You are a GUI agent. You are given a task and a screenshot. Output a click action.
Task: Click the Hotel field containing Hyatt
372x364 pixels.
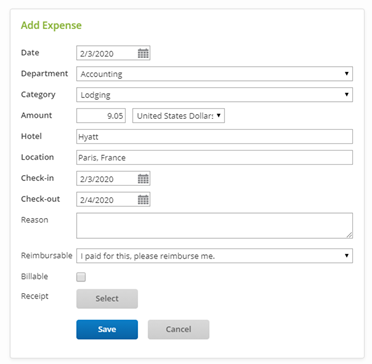tap(214, 137)
